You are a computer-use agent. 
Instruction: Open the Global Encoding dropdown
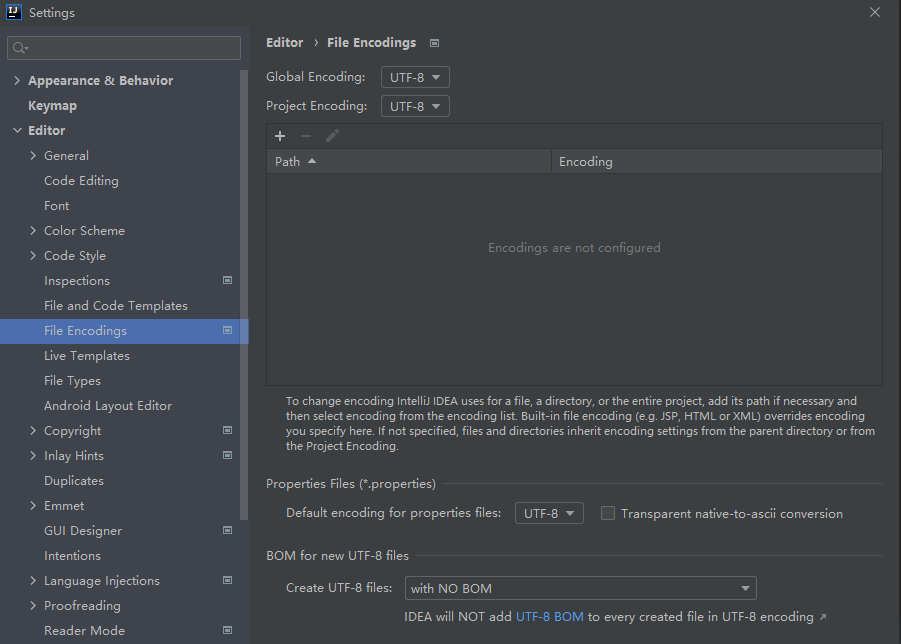pyautogui.click(x=415, y=77)
